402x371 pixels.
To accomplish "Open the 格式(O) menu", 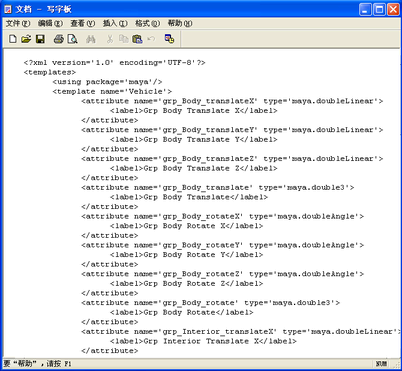I will point(147,23).
